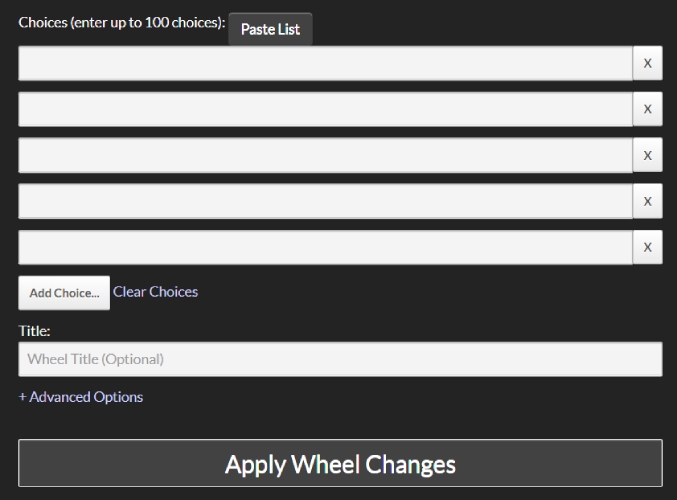This screenshot has height=500, width=677.
Task: Apply Wheel Changes
Action: click(x=340, y=464)
